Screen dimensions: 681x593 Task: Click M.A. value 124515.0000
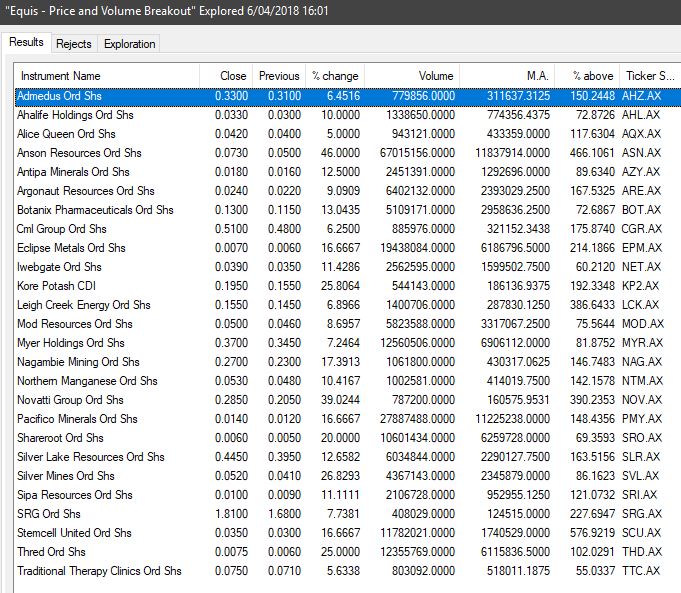point(519,514)
